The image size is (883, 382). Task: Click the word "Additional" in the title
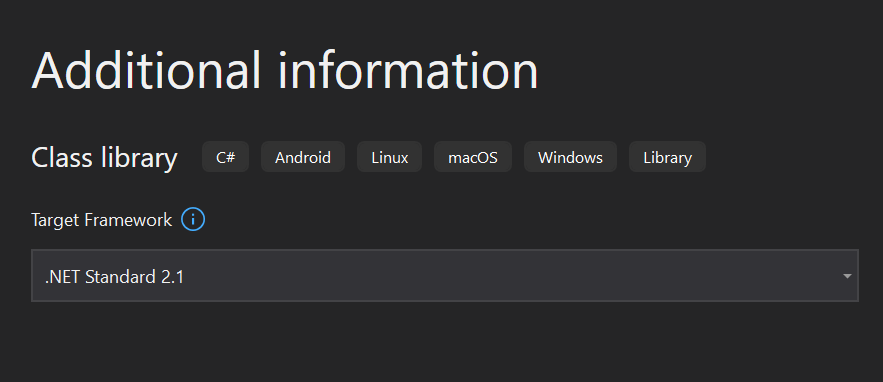click(x=146, y=70)
